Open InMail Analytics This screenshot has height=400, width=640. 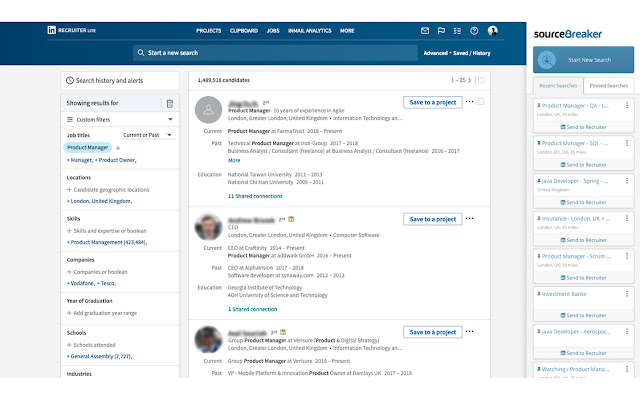pos(310,31)
